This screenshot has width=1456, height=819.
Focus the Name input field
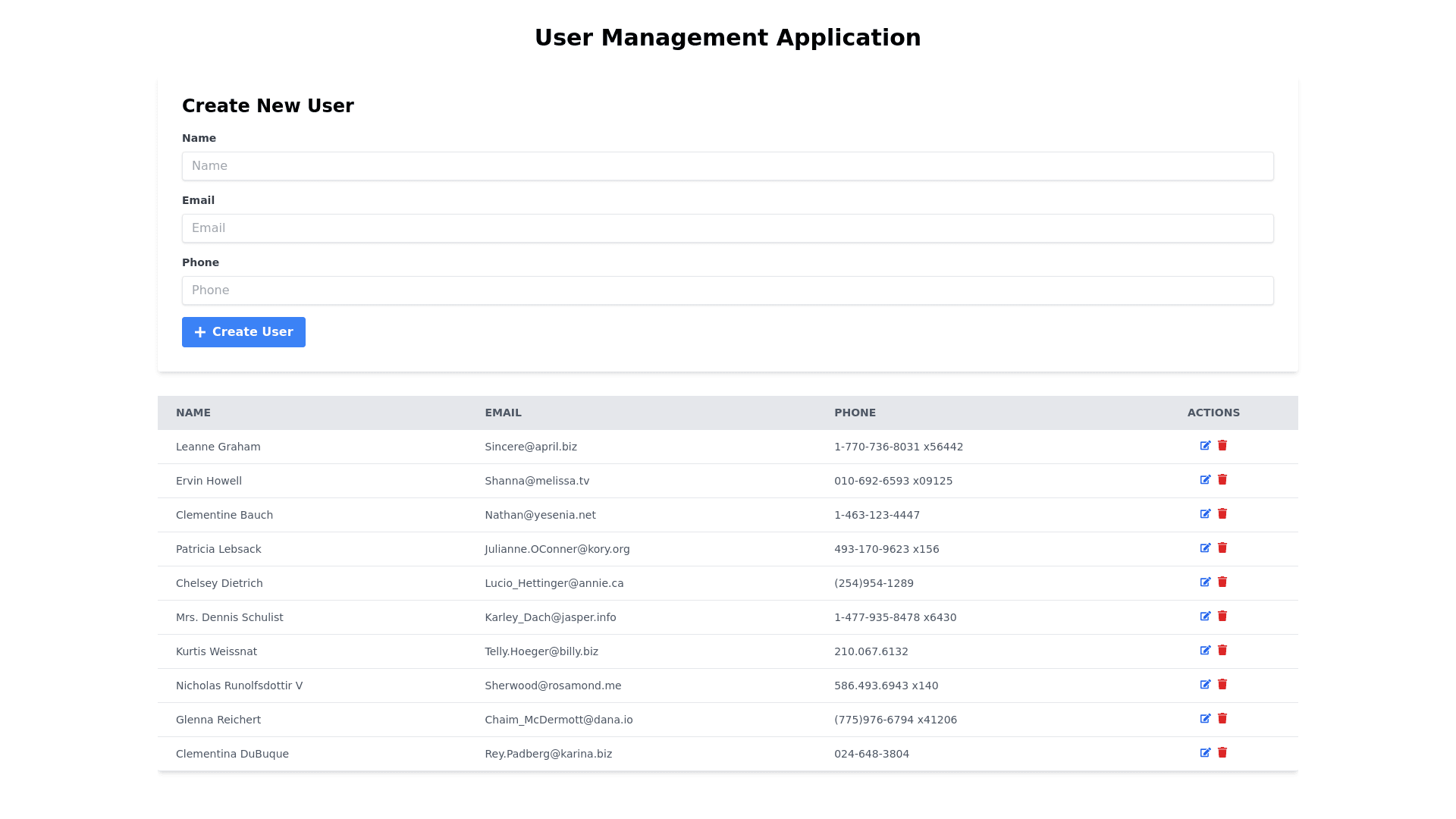[727, 166]
